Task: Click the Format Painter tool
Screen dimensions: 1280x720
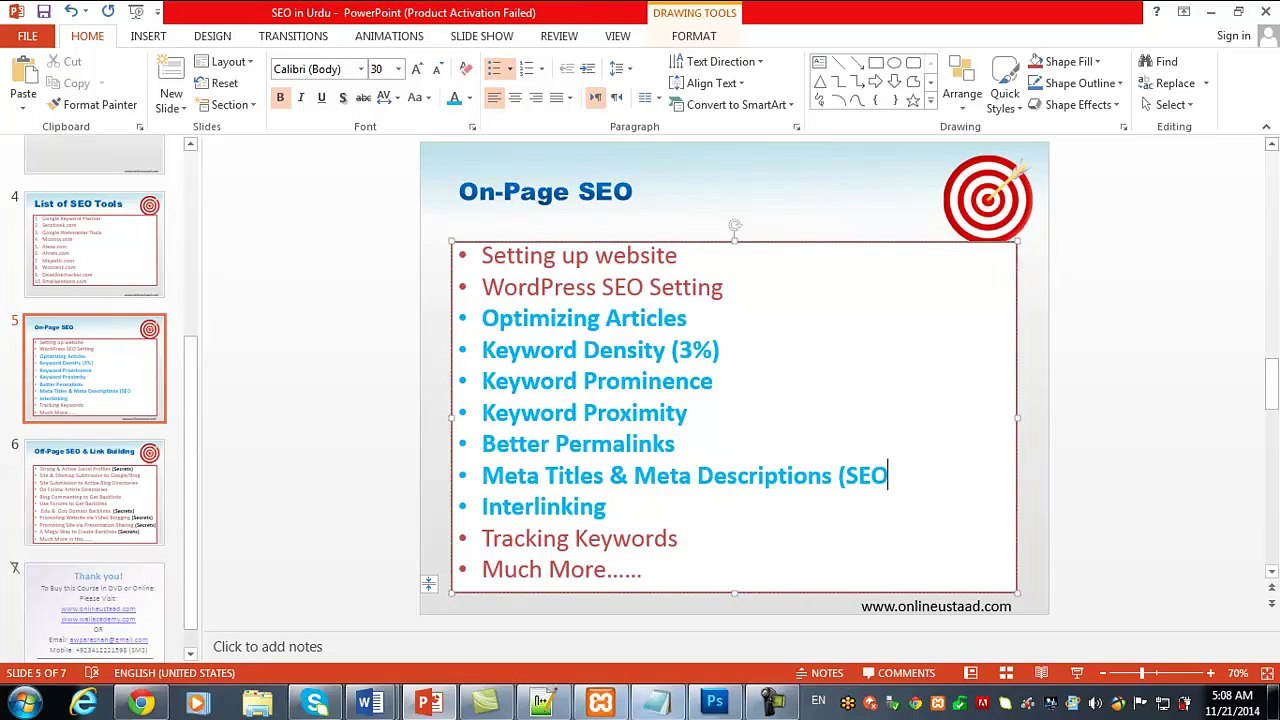Action: 91,105
